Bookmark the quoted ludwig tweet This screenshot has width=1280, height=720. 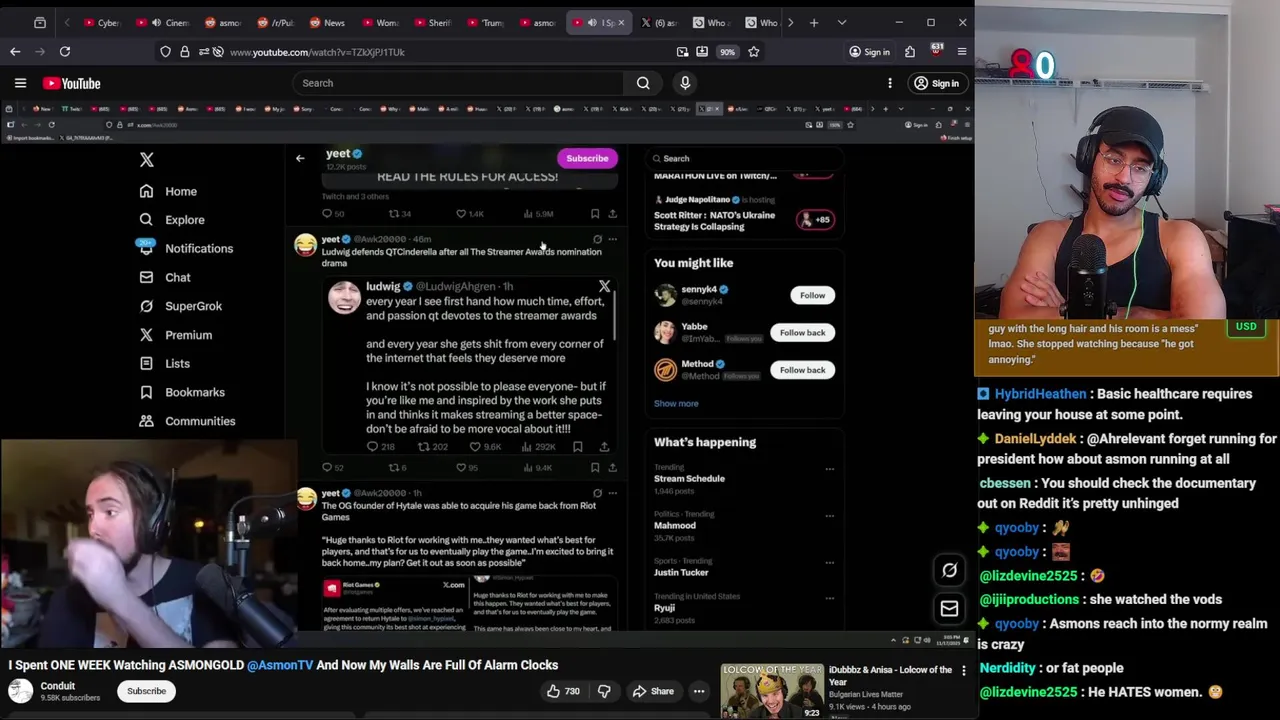[x=577, y=447]
